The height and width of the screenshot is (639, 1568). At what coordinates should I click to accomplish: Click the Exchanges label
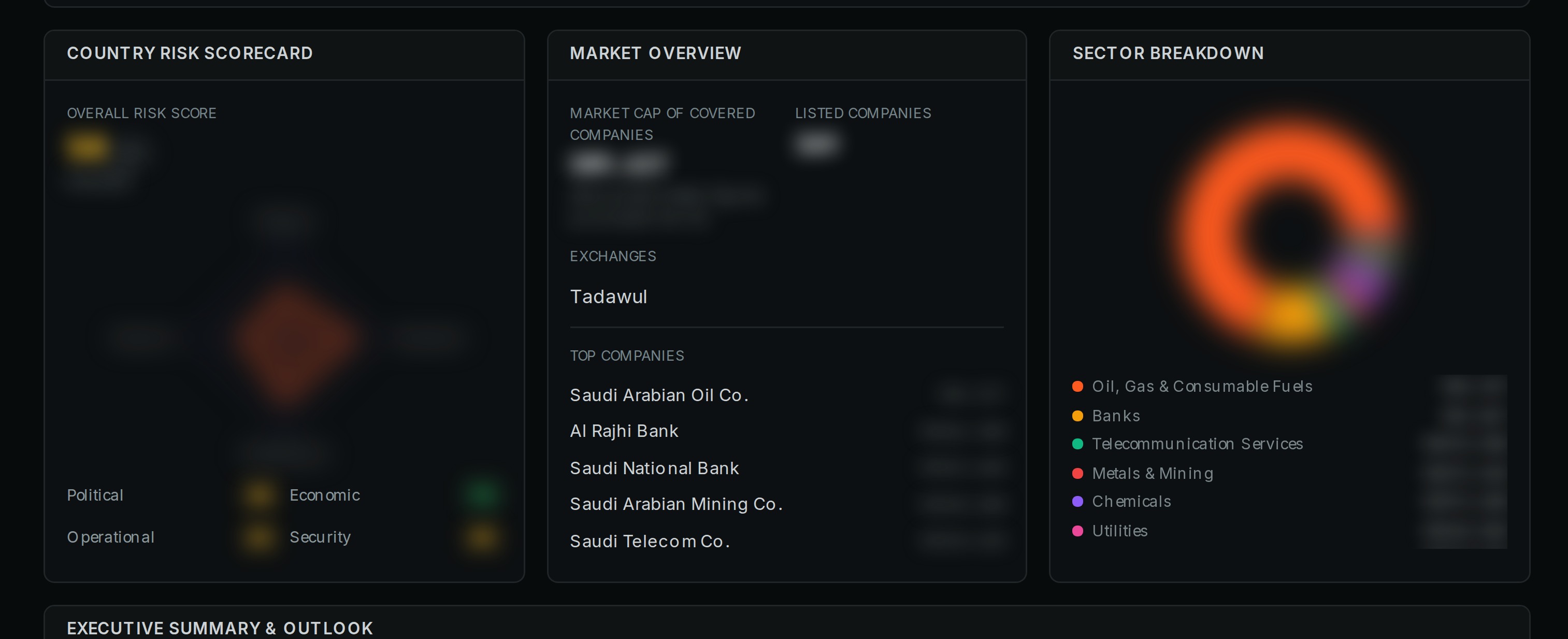(613, 257)
